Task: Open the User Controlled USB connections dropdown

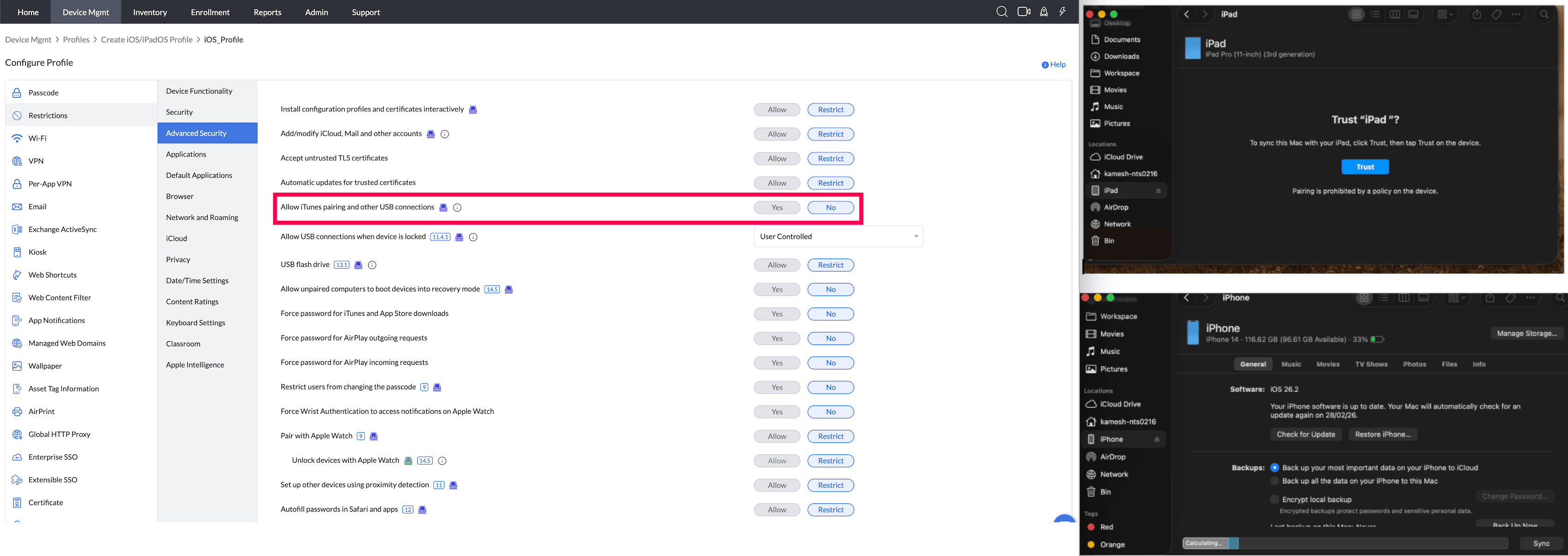Action: (838, 236)
